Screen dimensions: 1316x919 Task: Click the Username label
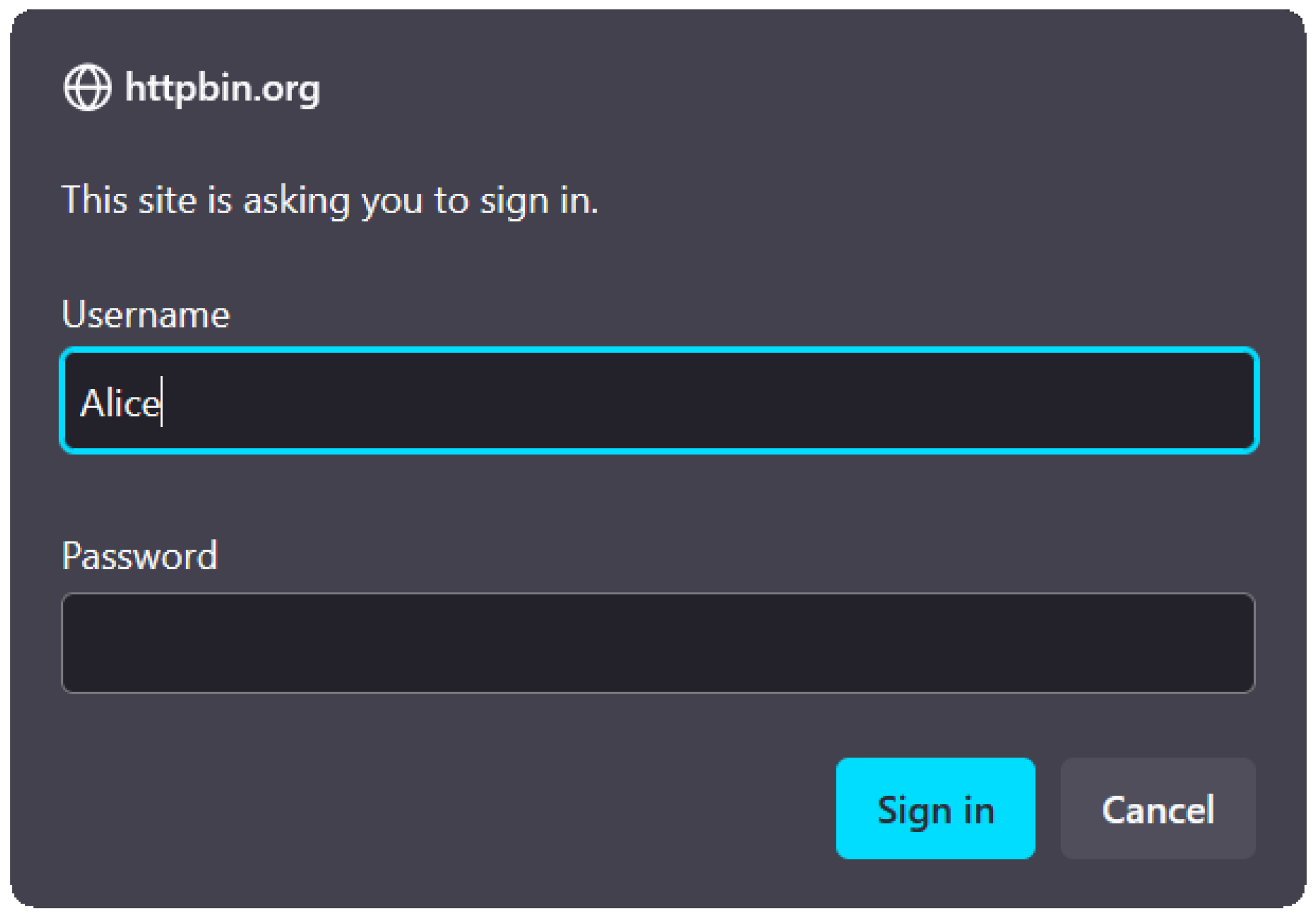146,314
